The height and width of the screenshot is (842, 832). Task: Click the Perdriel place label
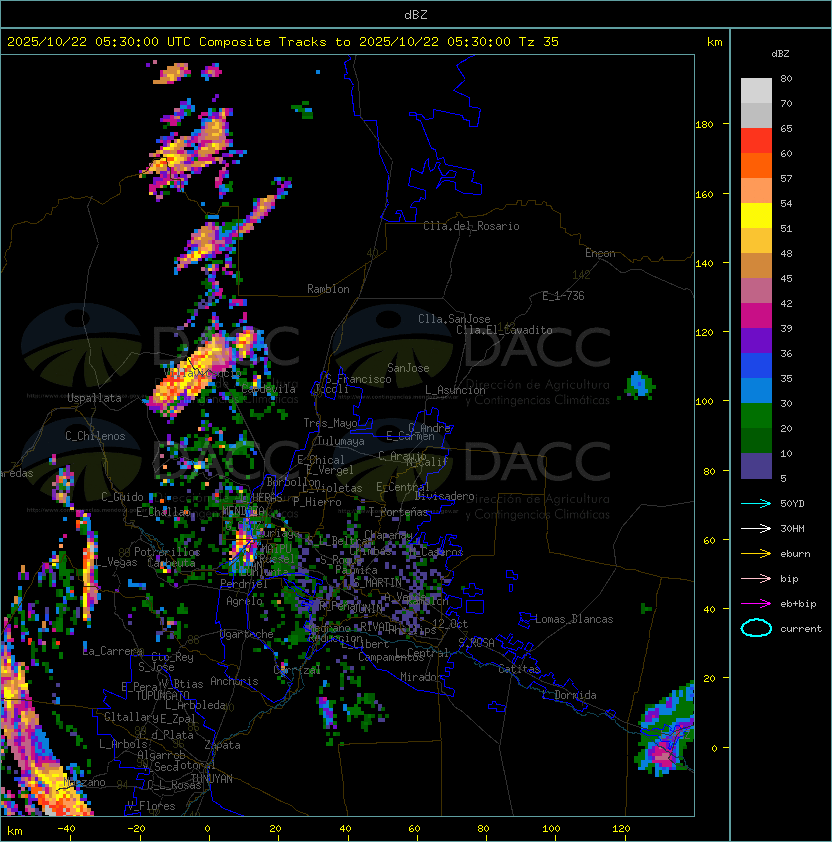pos(244,584)
